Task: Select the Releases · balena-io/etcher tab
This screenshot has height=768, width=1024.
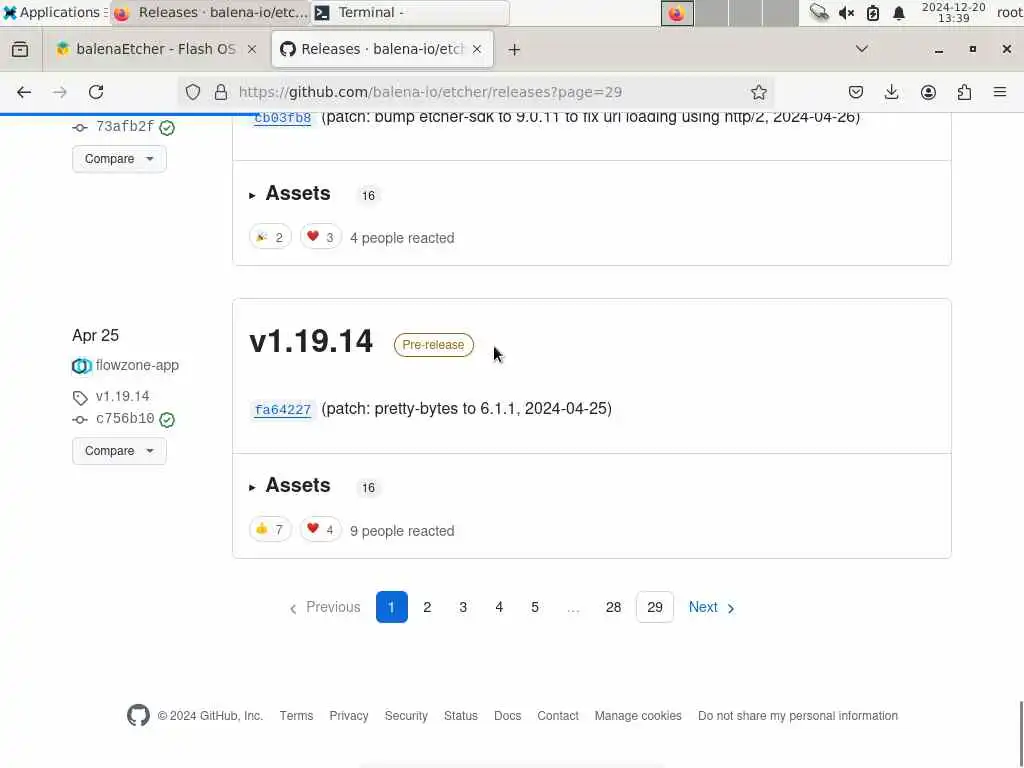Action: click(382, 49)
